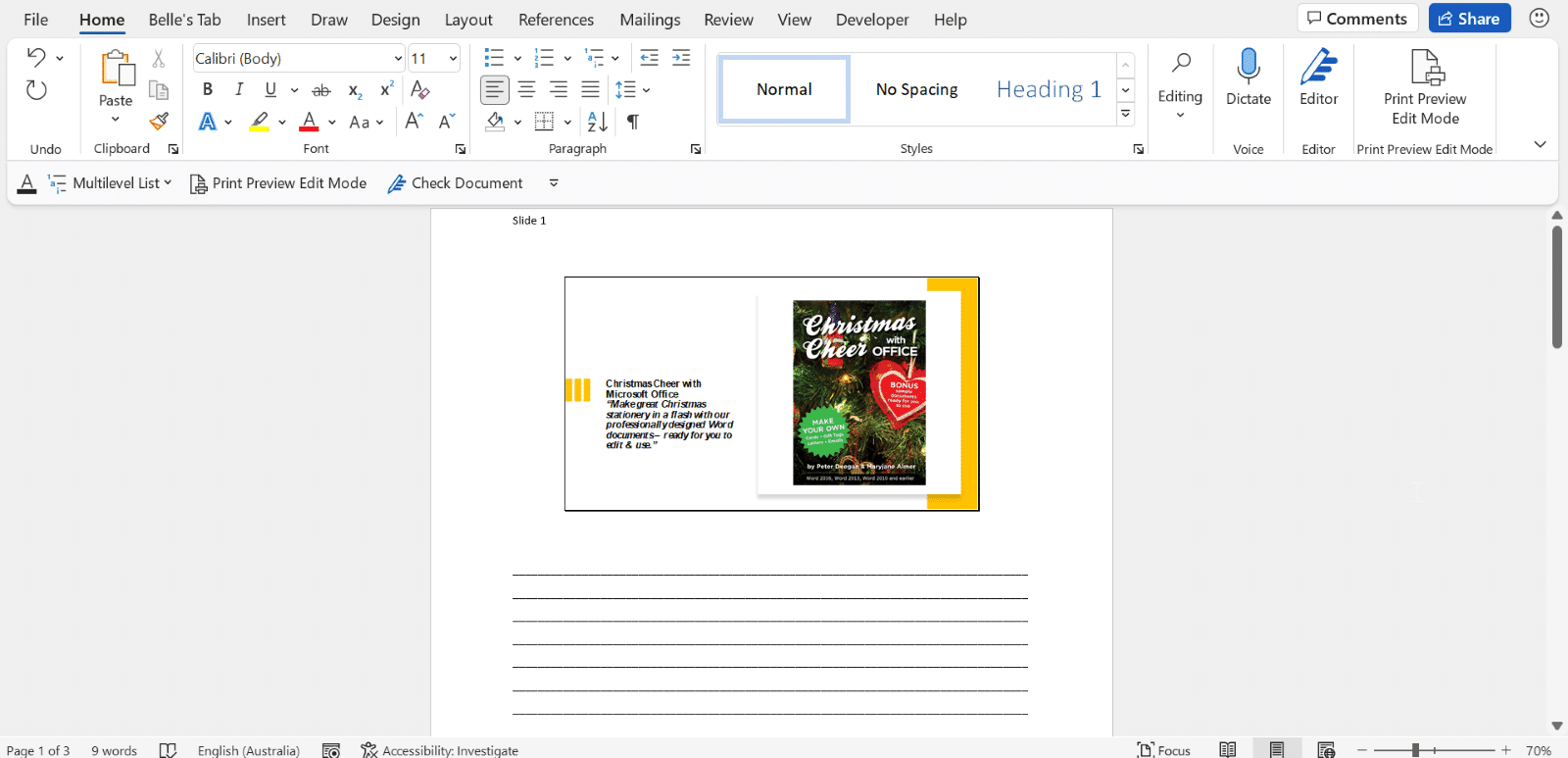Screen dimensions: 1568x758
Task: Apply strikethrough formatting
Action: [x=321, y=90]
